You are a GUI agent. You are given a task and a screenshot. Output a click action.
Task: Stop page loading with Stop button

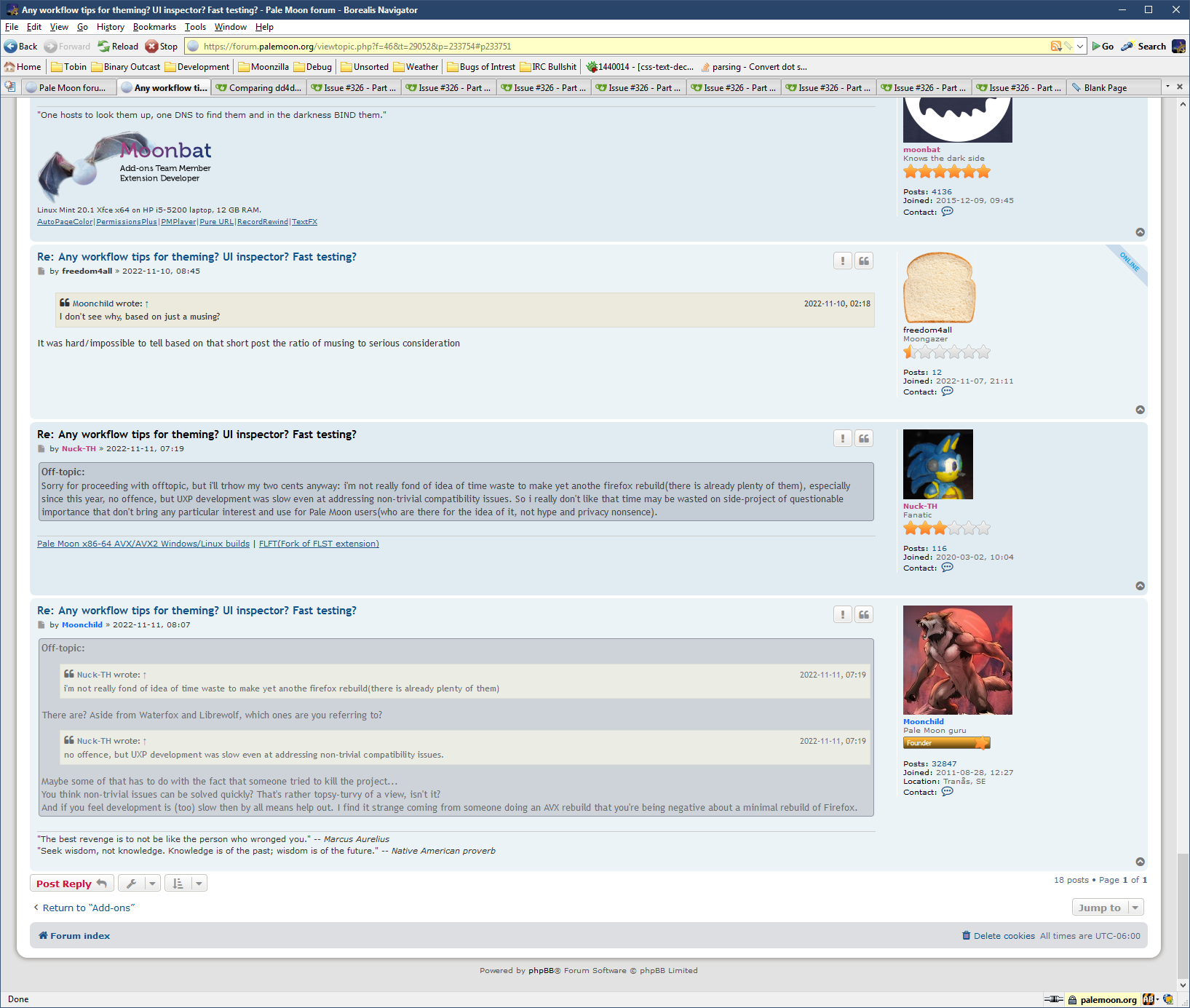161,46
